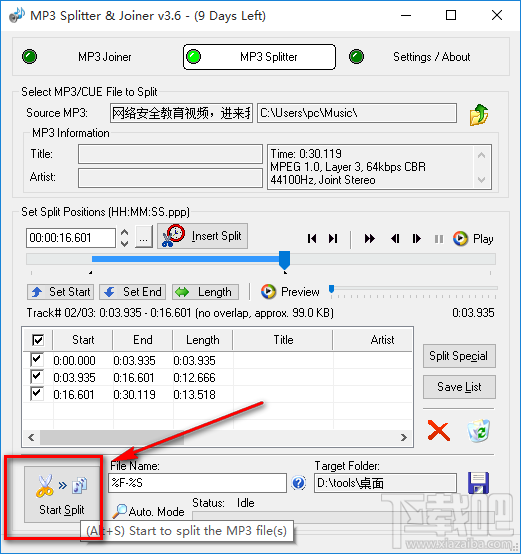Click the Length column header
This screenshot has height=554, width=521.
(x=203, y=340)
